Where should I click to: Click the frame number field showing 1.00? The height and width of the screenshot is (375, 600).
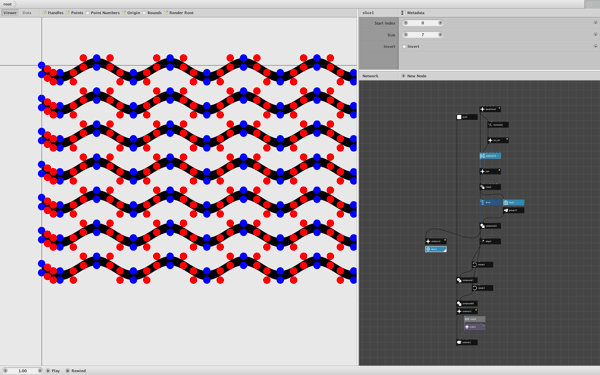23,370
